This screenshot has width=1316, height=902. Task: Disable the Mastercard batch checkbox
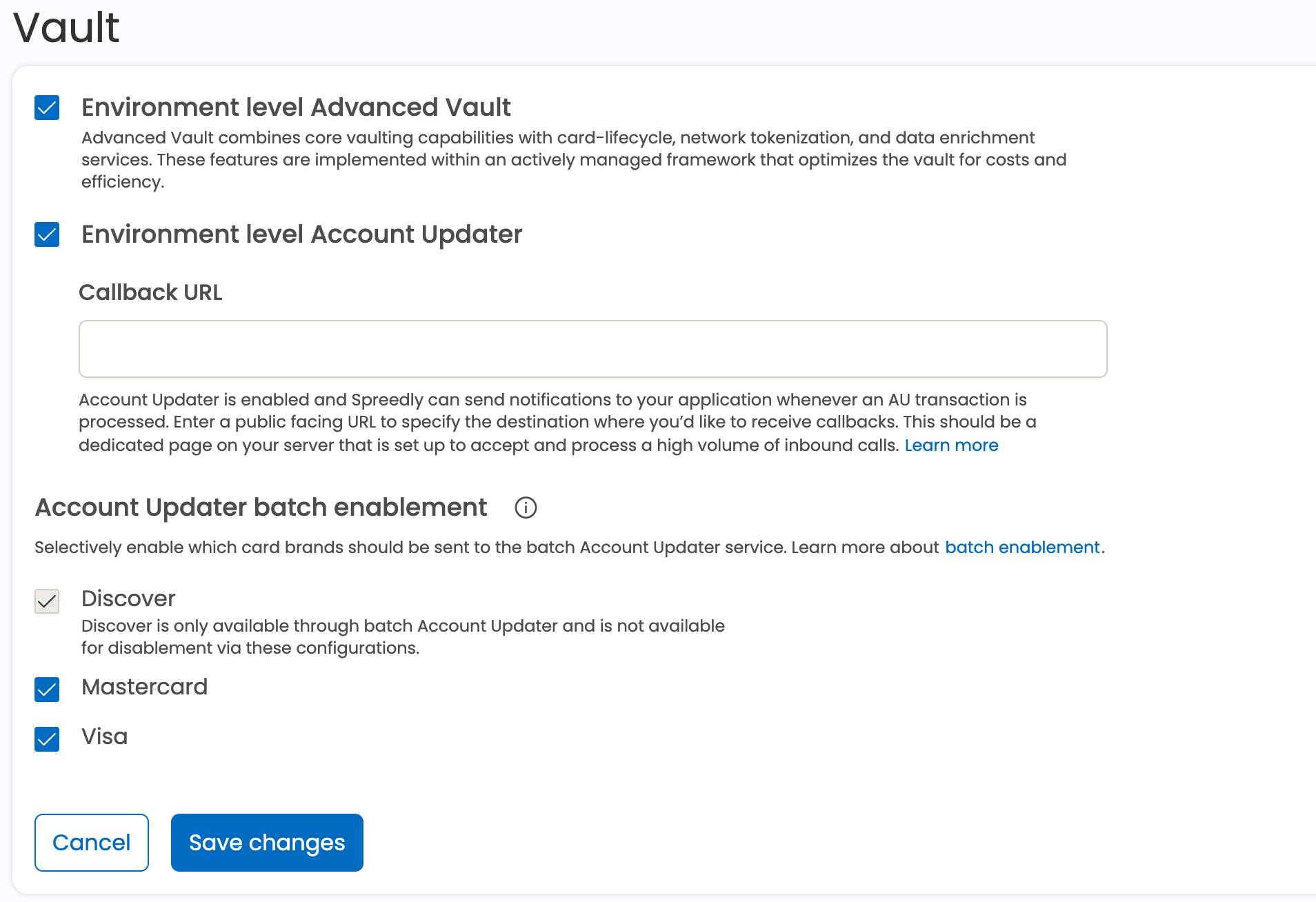pyautogui.click(x=47, y=690)
